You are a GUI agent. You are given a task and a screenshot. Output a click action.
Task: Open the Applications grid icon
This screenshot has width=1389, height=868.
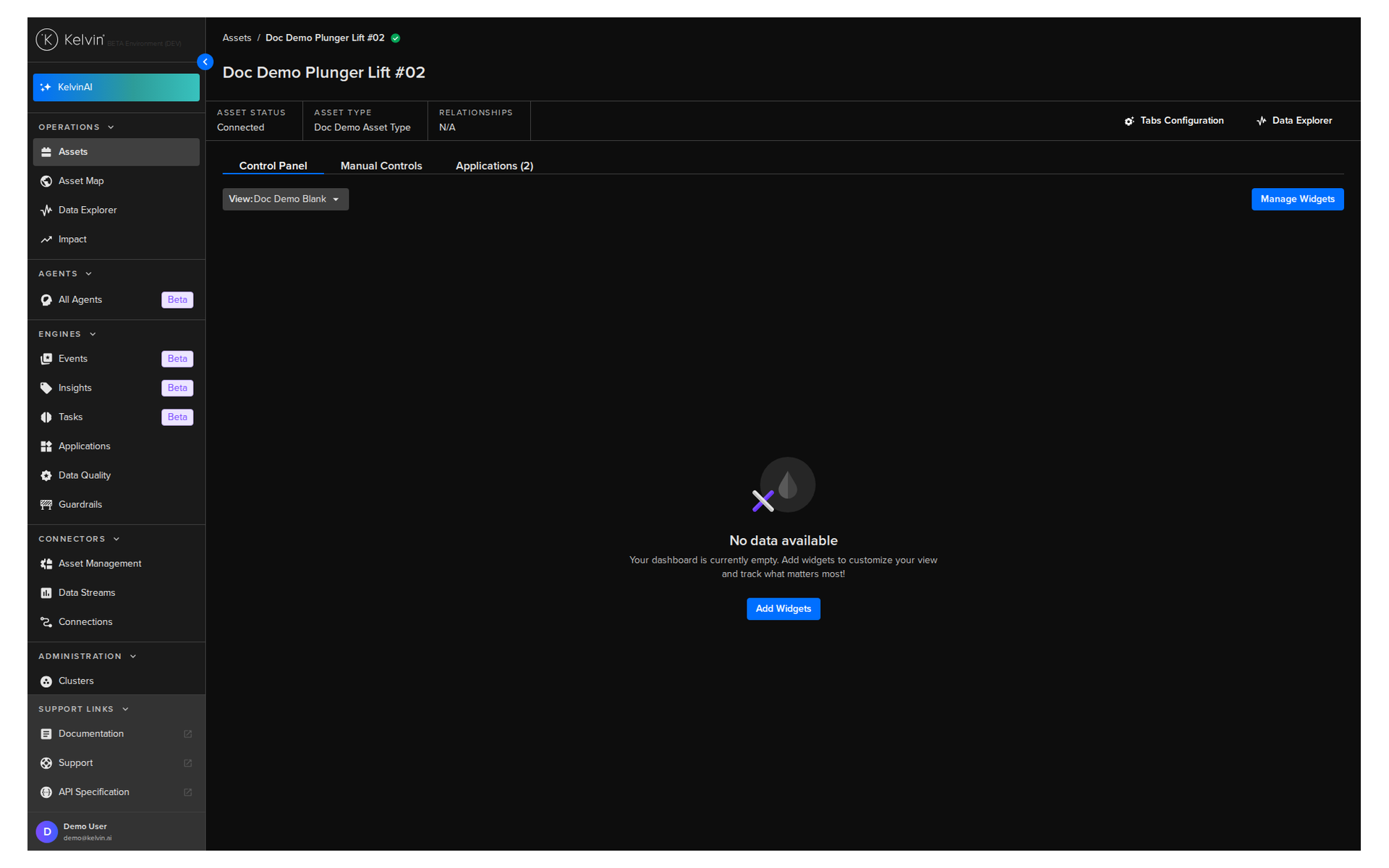point(46,446)
